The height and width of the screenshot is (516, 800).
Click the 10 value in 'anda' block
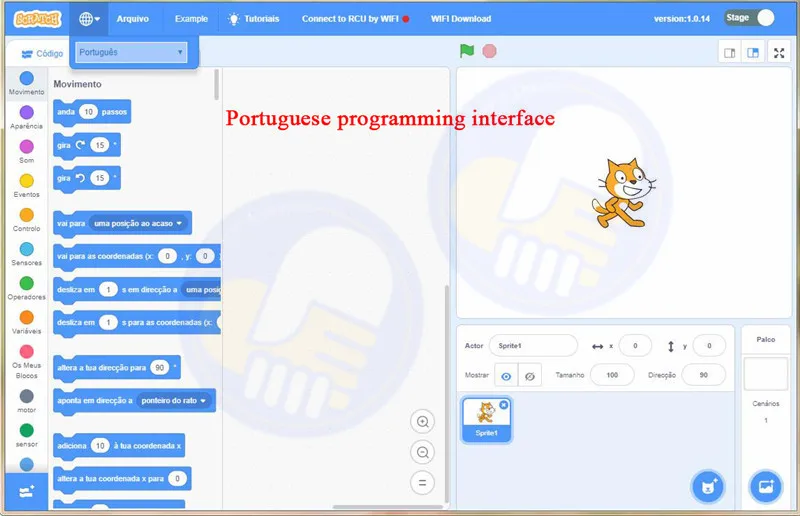(88, 112)
